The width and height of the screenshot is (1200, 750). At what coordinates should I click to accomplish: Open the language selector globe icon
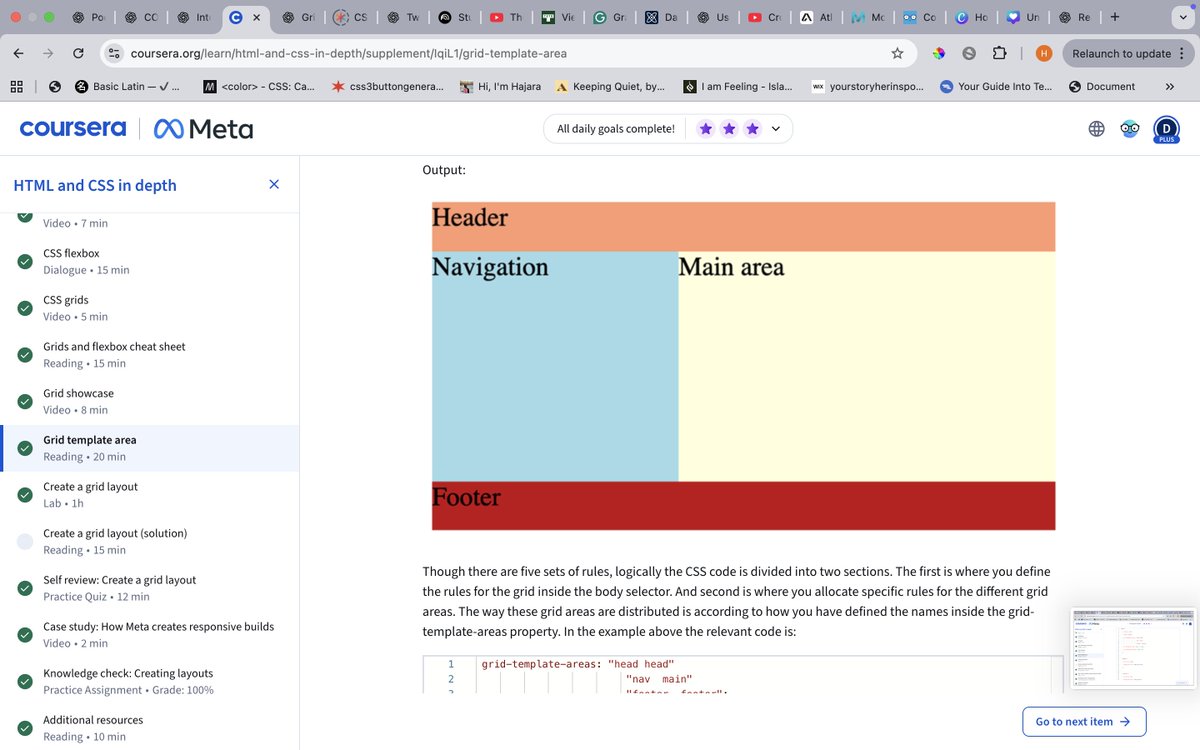1096,128
